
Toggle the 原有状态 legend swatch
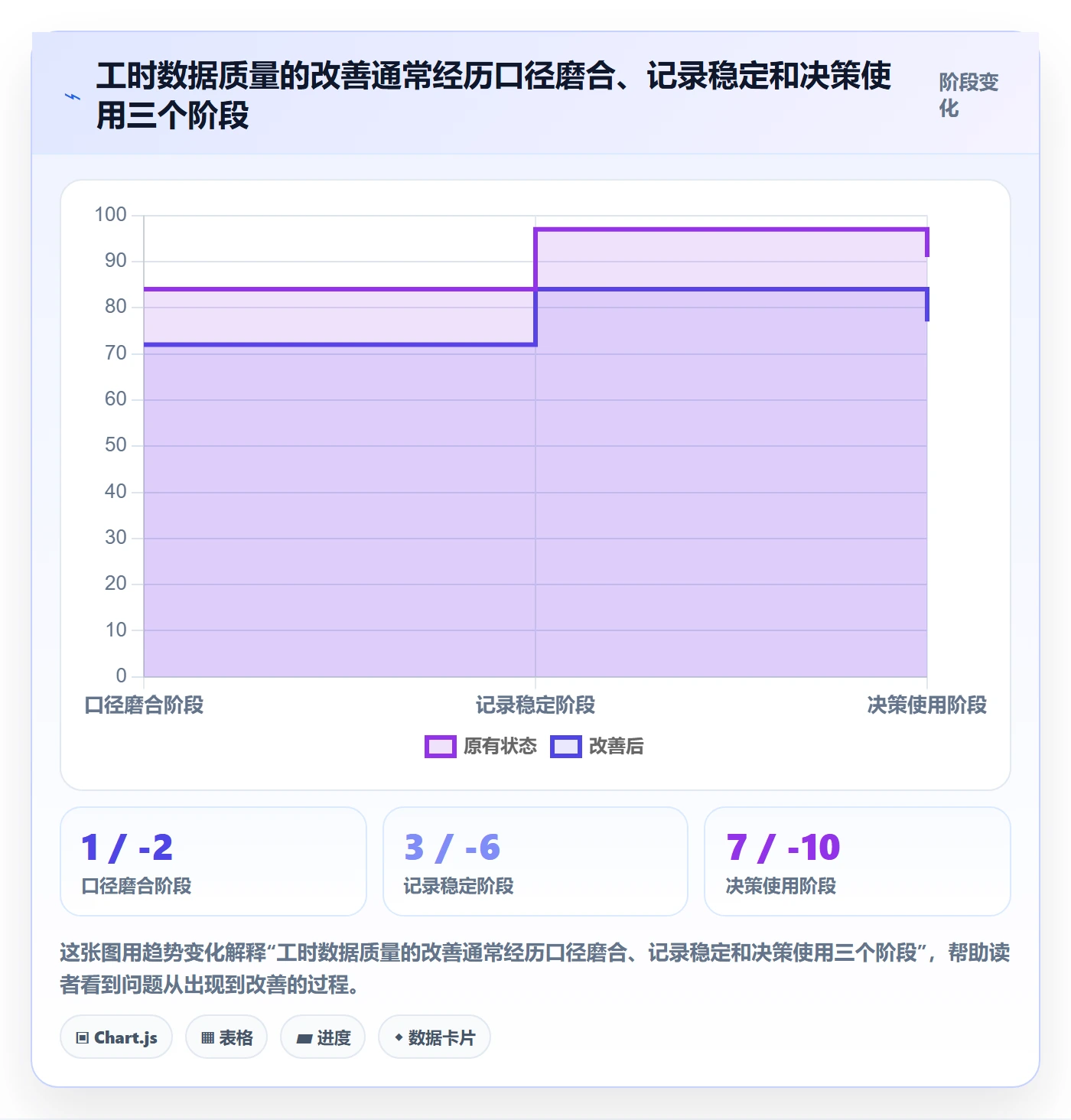[x=441, y=746]
